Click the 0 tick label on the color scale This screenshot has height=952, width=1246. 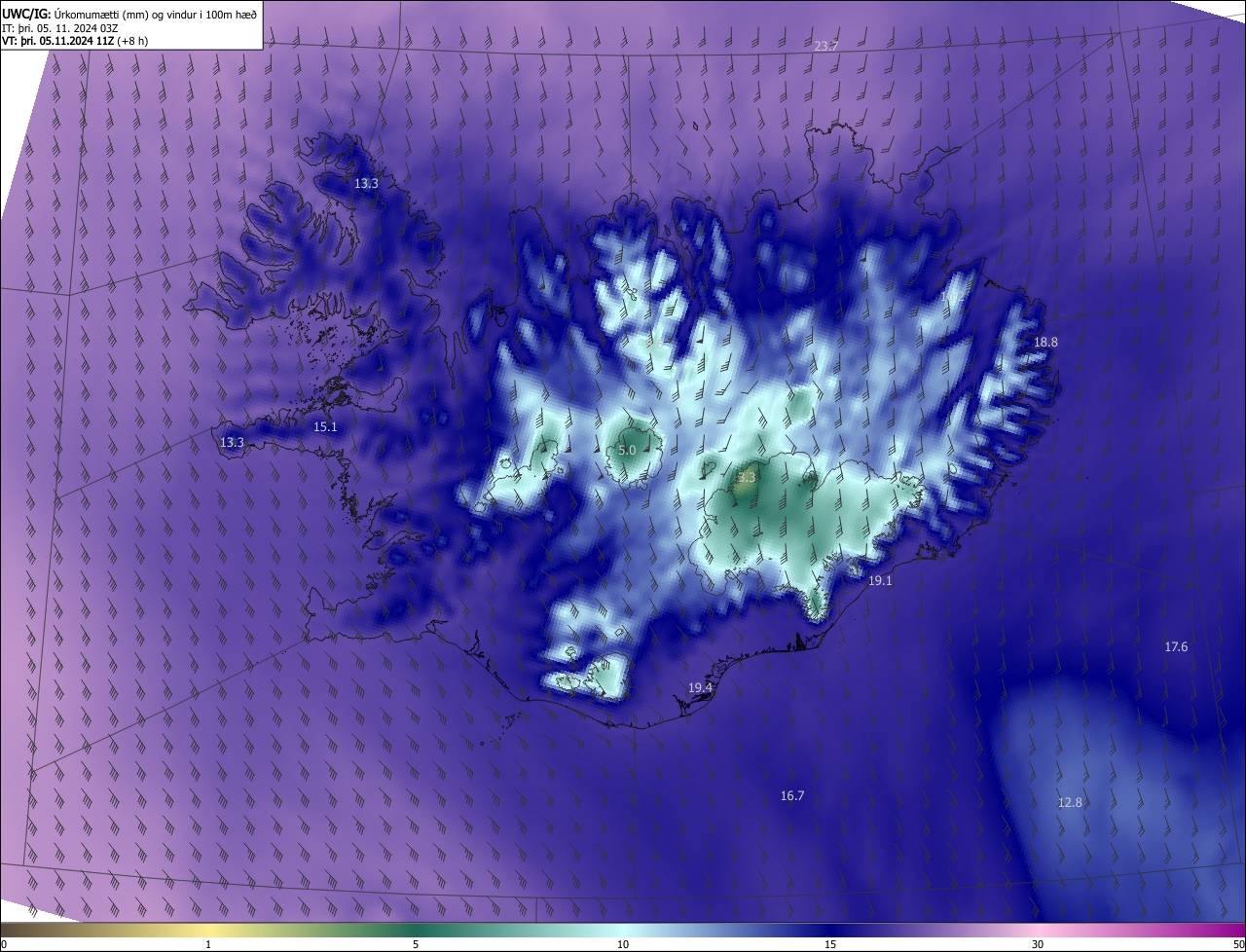coord(4,944)
